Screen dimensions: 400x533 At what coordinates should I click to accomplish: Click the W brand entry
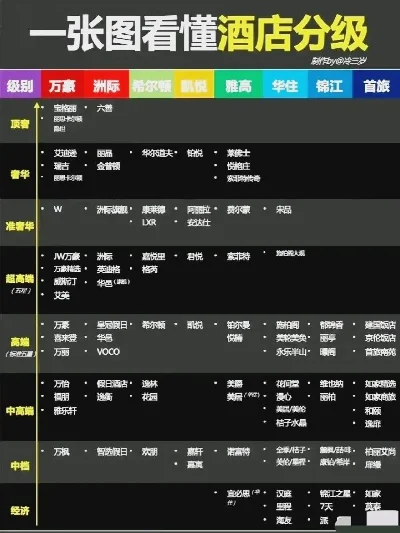pos(58,209)
